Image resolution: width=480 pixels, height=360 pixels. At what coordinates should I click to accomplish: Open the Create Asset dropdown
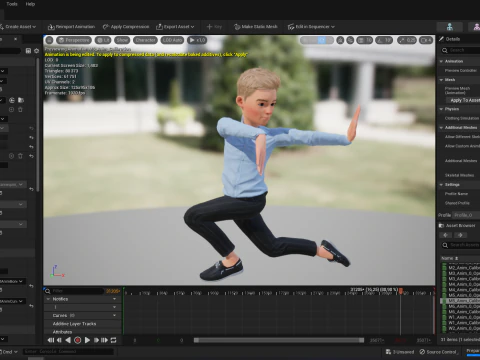pyautogui.click(x=18, y=27)
